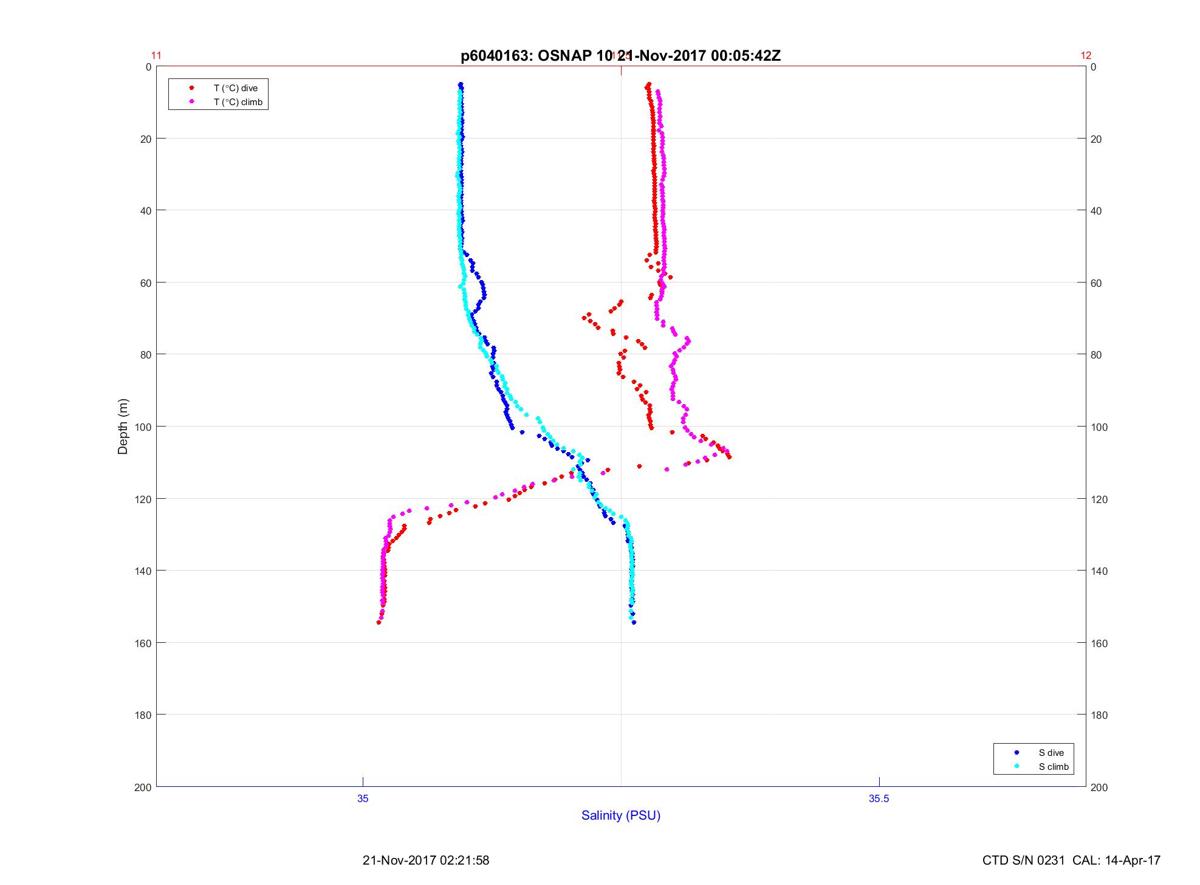Screen dimensions: 1200x885
Task: Click the red '11' temperature tick label
Action: point(156,56)
